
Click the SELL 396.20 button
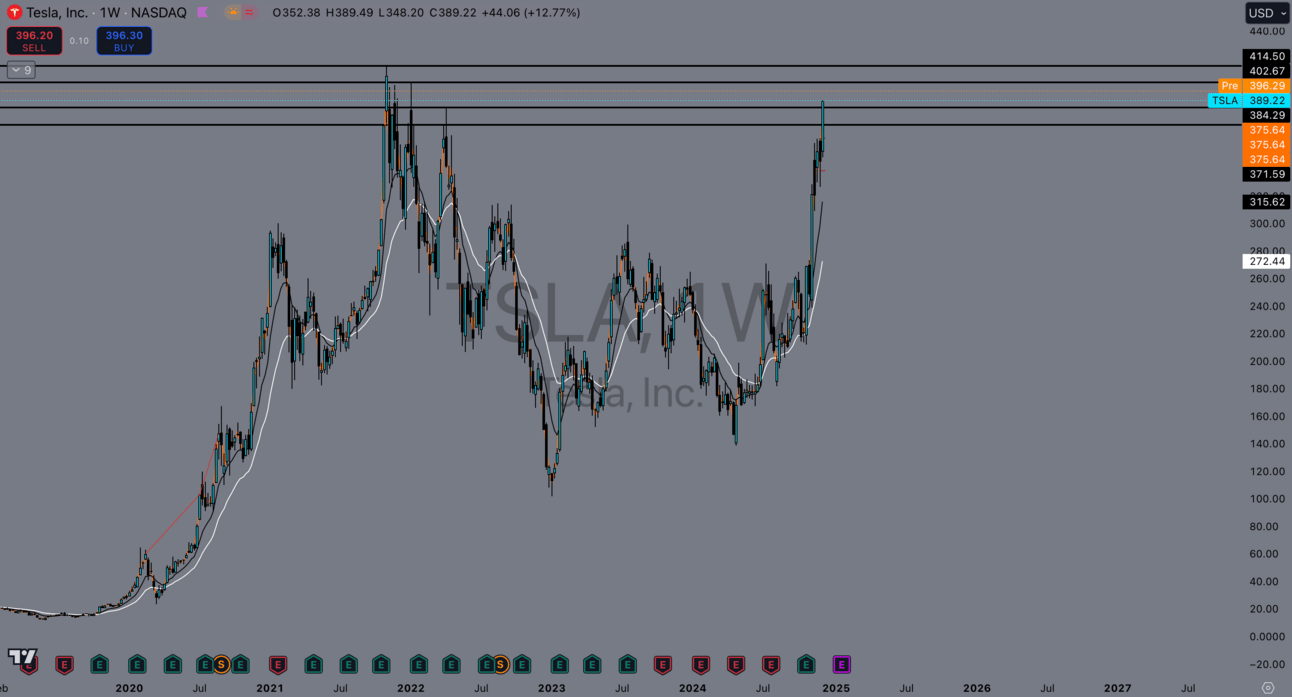click(34, 41)
